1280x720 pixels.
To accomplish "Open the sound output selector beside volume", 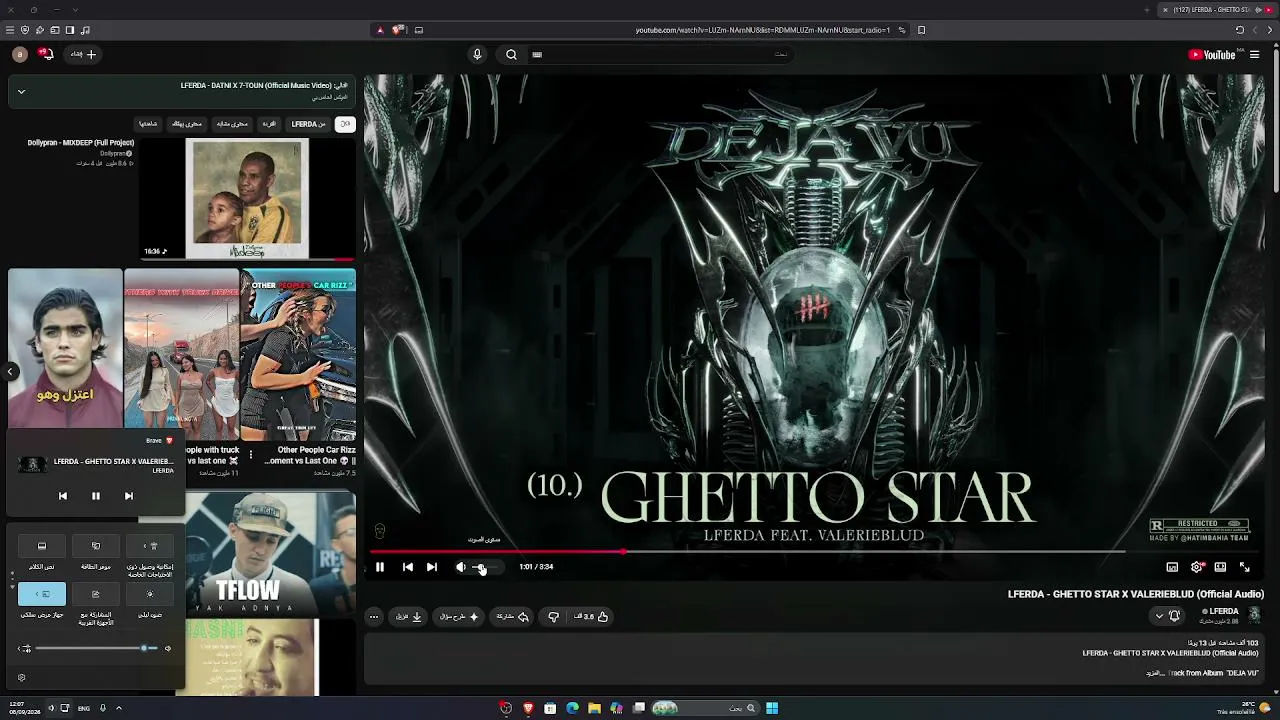I will [x=25, y=649].
